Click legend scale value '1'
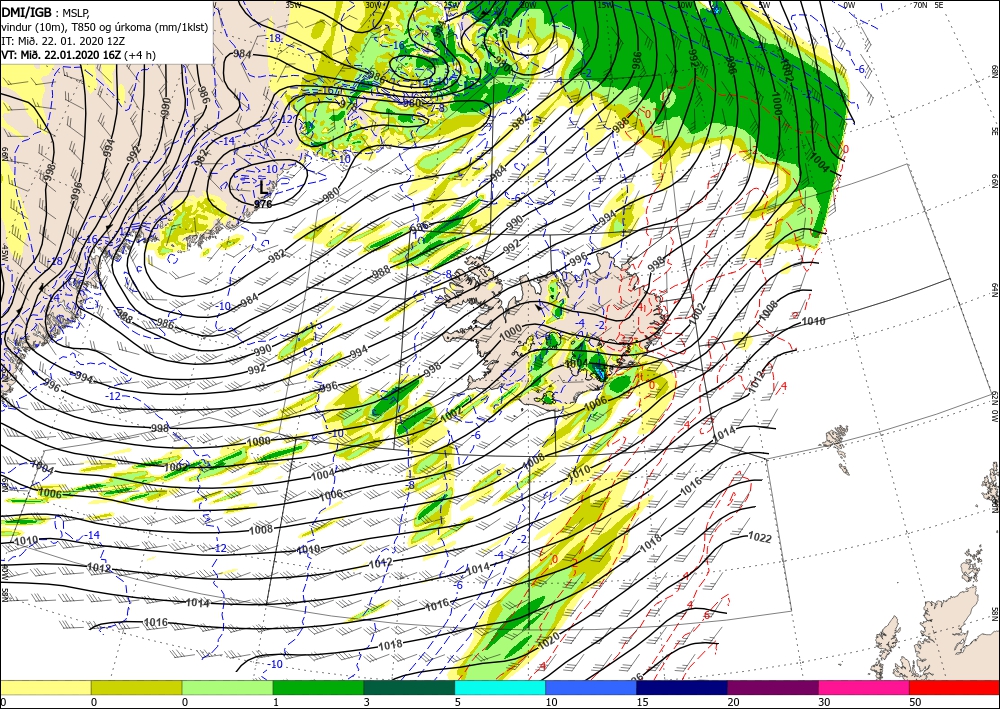The width and height of the screenshot is (1000, 709). click(x=276, y=702)
